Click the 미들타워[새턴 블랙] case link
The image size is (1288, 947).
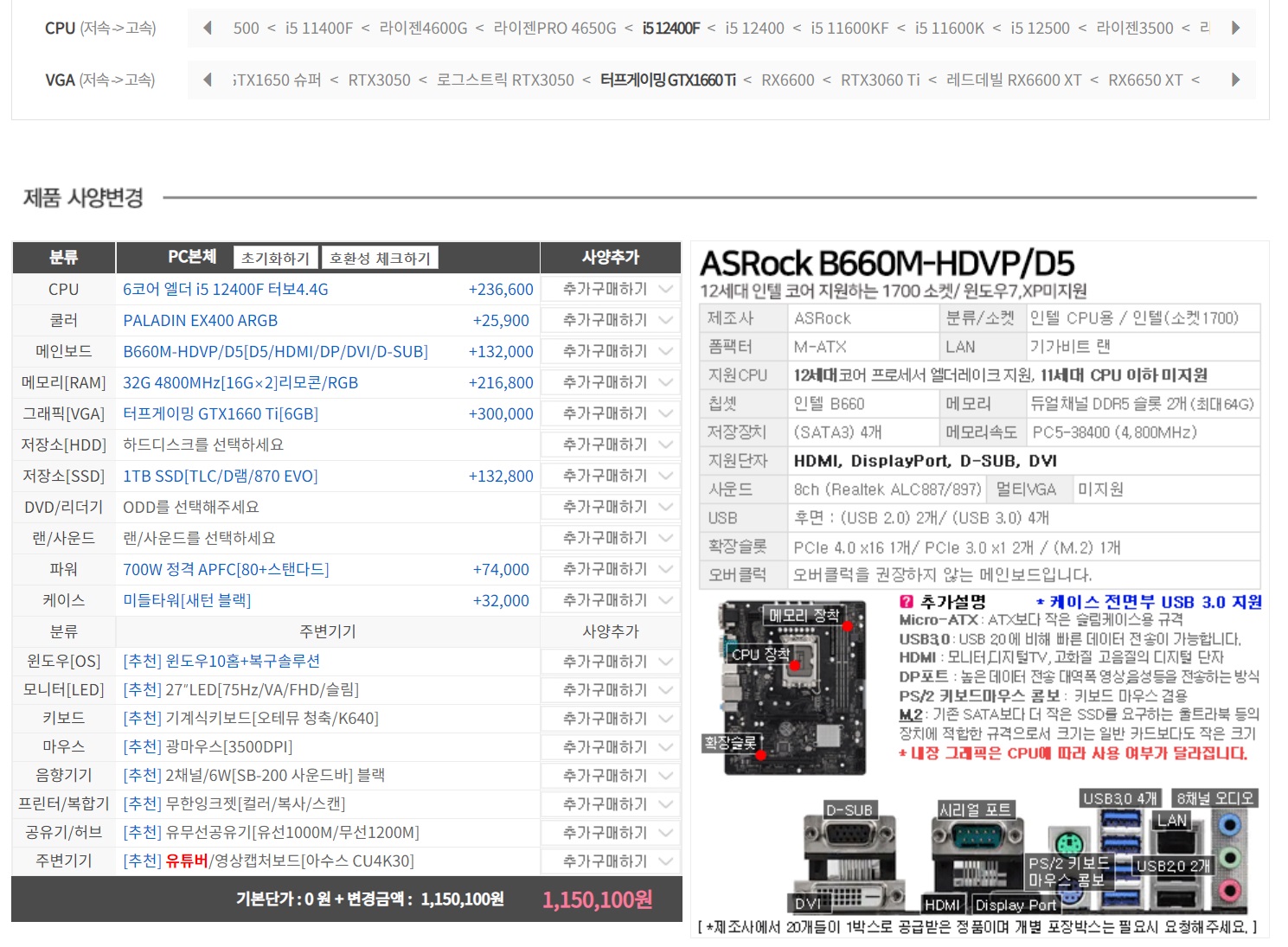(x=187, y=601)
